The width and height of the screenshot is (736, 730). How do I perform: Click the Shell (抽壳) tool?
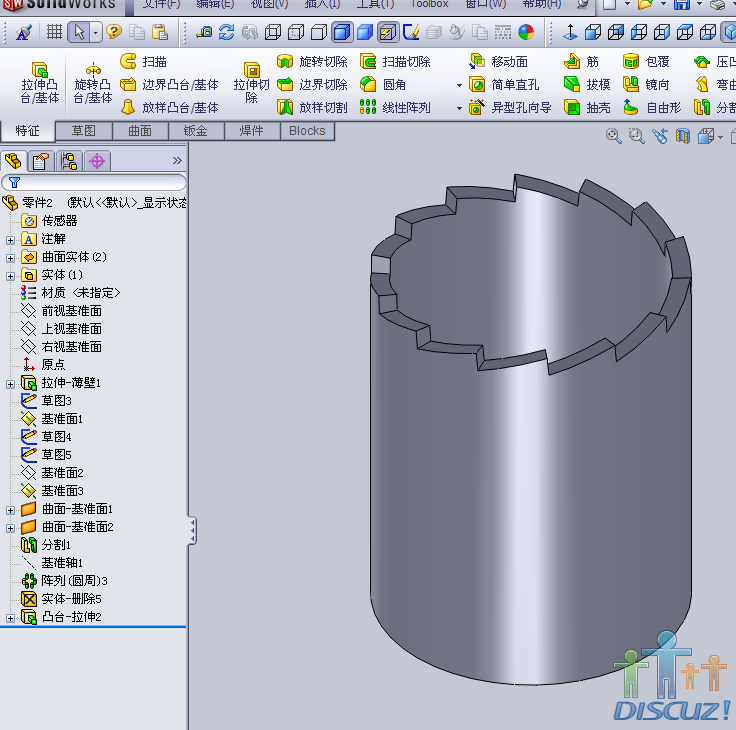tap(587, 107)
